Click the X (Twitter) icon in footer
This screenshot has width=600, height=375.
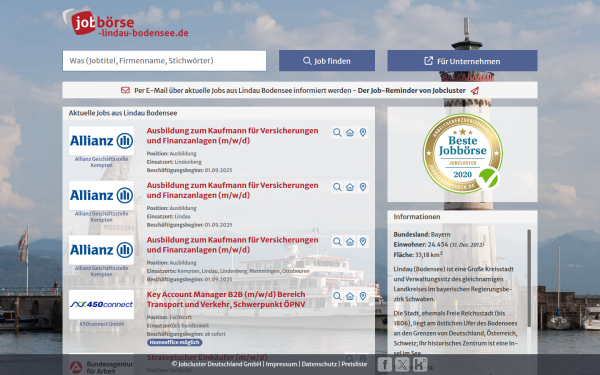(x=402, y=364)
